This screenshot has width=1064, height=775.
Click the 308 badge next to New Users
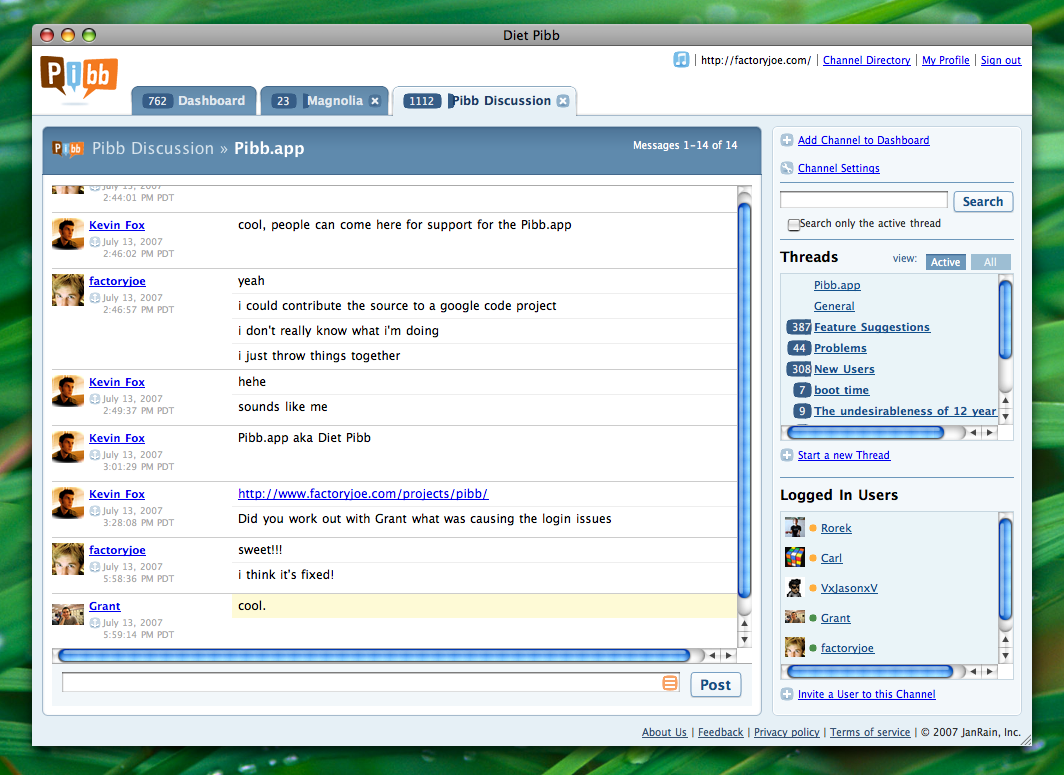(799, 369)
